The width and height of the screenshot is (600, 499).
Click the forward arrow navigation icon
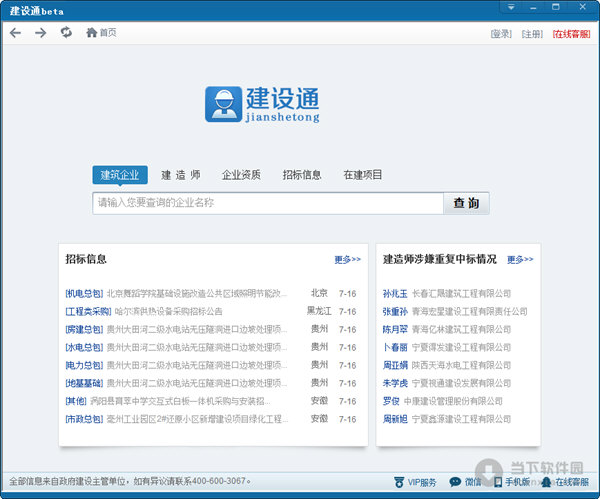coord(40,33)
